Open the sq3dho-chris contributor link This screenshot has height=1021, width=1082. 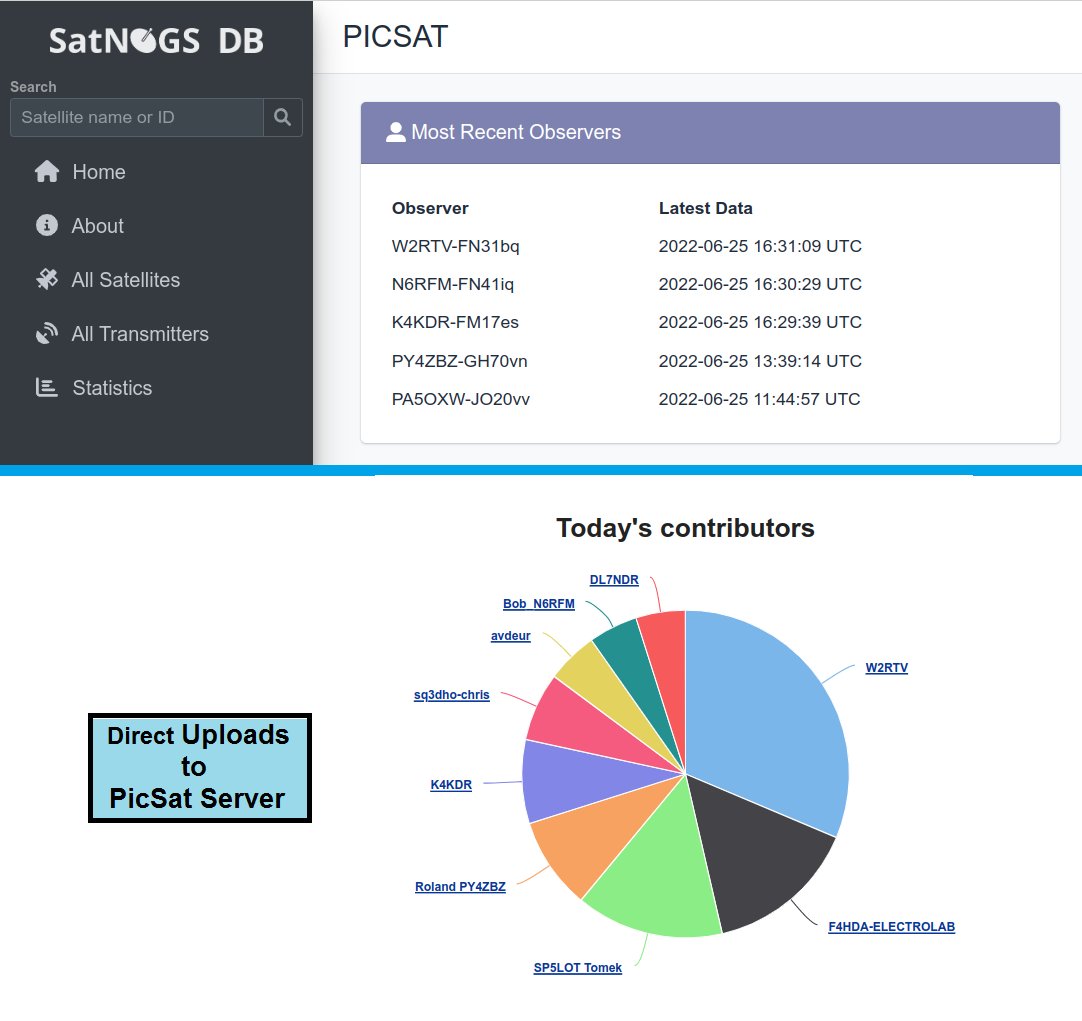coord(452,695)
